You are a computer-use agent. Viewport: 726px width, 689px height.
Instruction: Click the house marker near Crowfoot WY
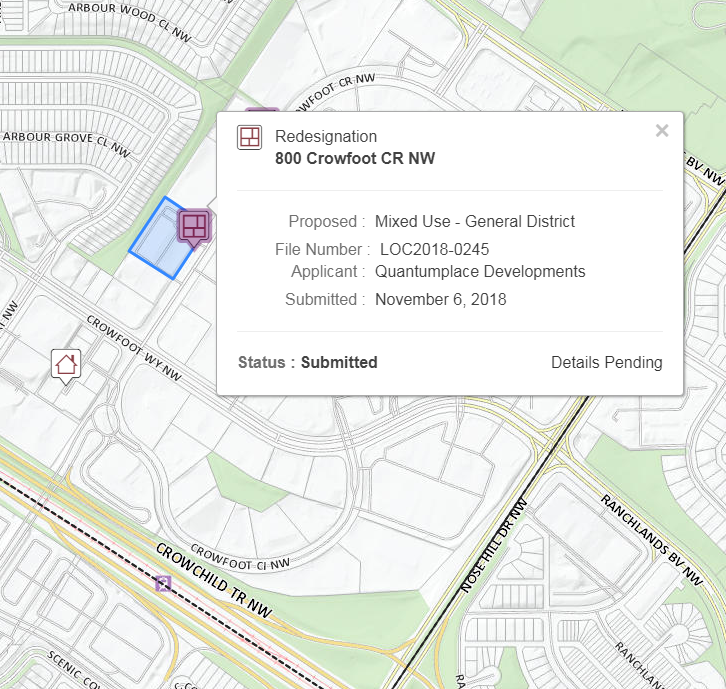pos(66,364)
